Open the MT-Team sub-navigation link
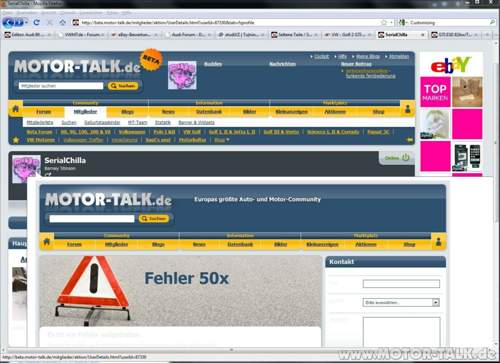Viewport: 500px width, 363px height. click(137, 123)
